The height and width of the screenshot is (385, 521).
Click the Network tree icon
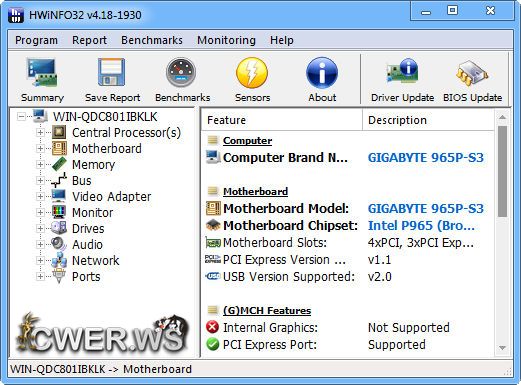[59, 260]
